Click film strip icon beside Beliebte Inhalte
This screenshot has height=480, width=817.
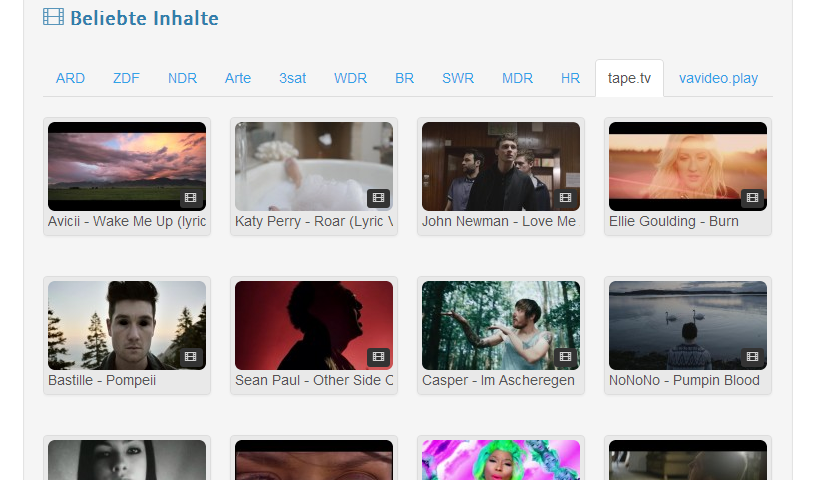point(53,17)
